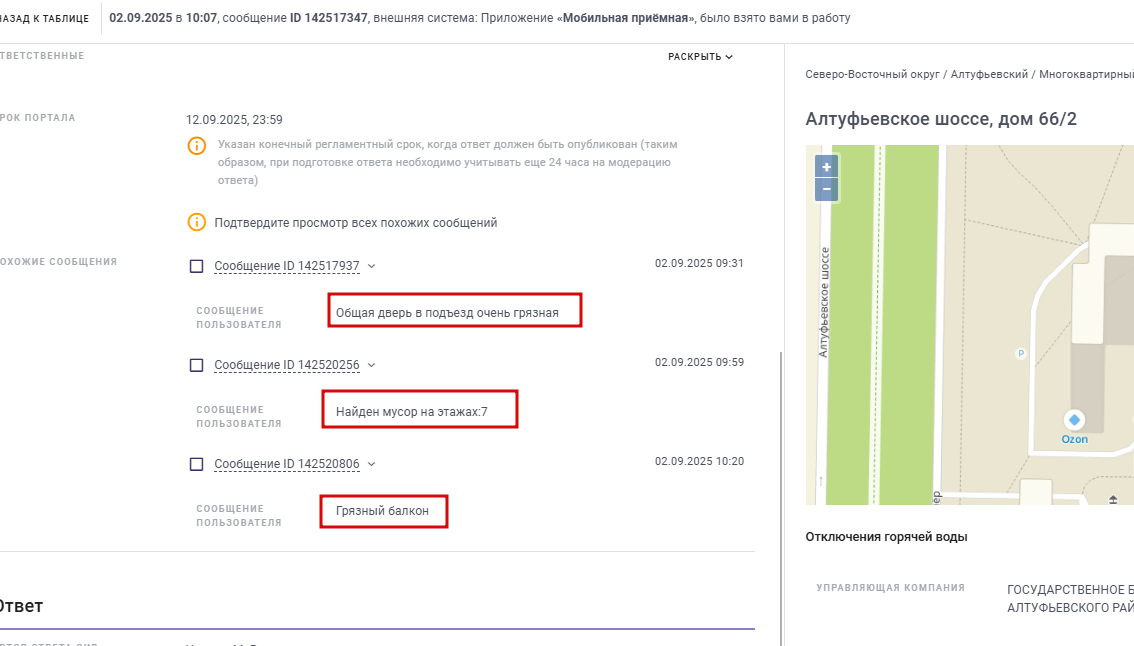Click the 'Северо-Восточный округ' breadcrumb
Viewport: 1134px width, 646px height.
(x=872, y=75)
